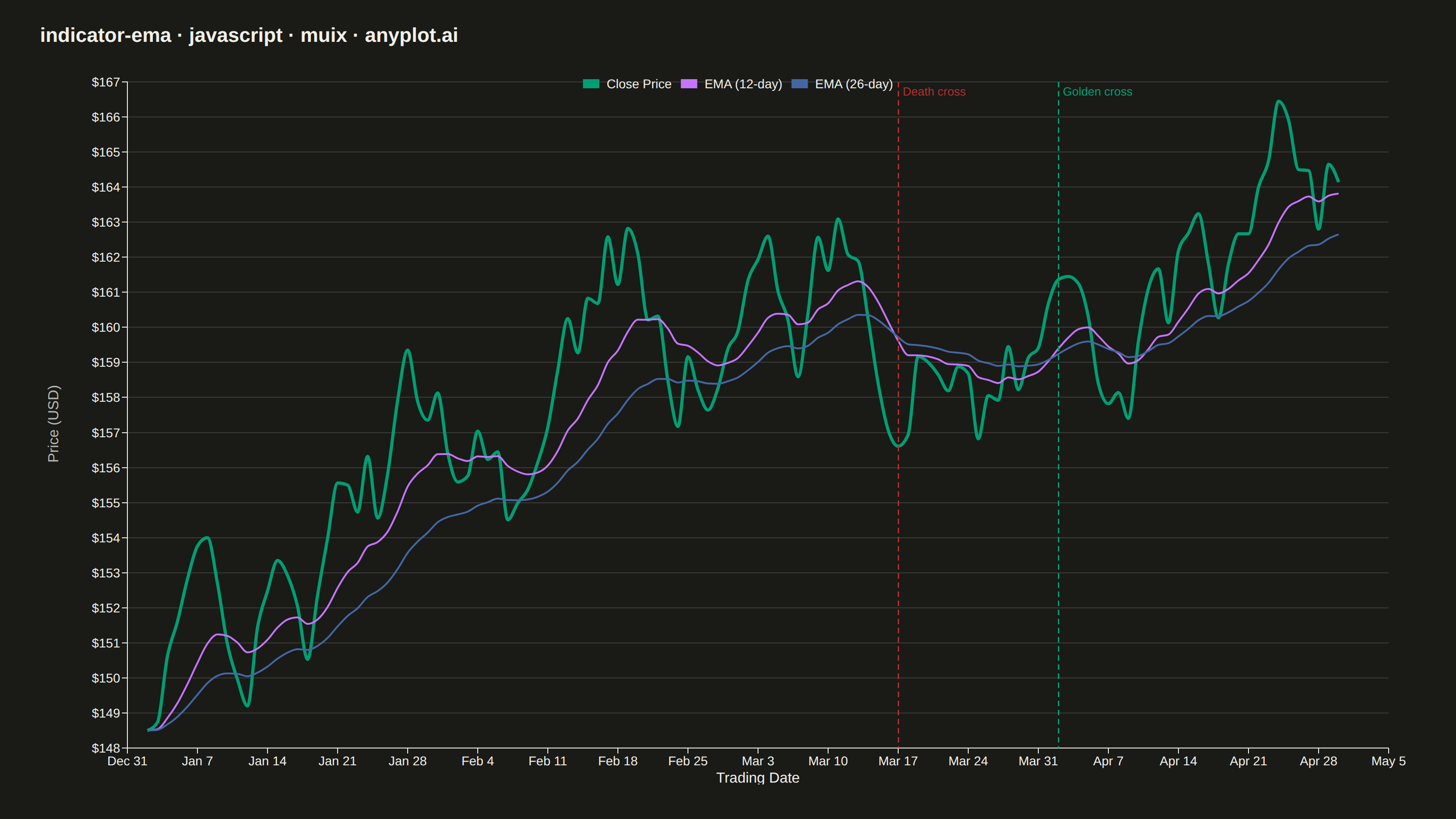
Task: Select the Jan 7 date tick label
Action: pos(197,761)
